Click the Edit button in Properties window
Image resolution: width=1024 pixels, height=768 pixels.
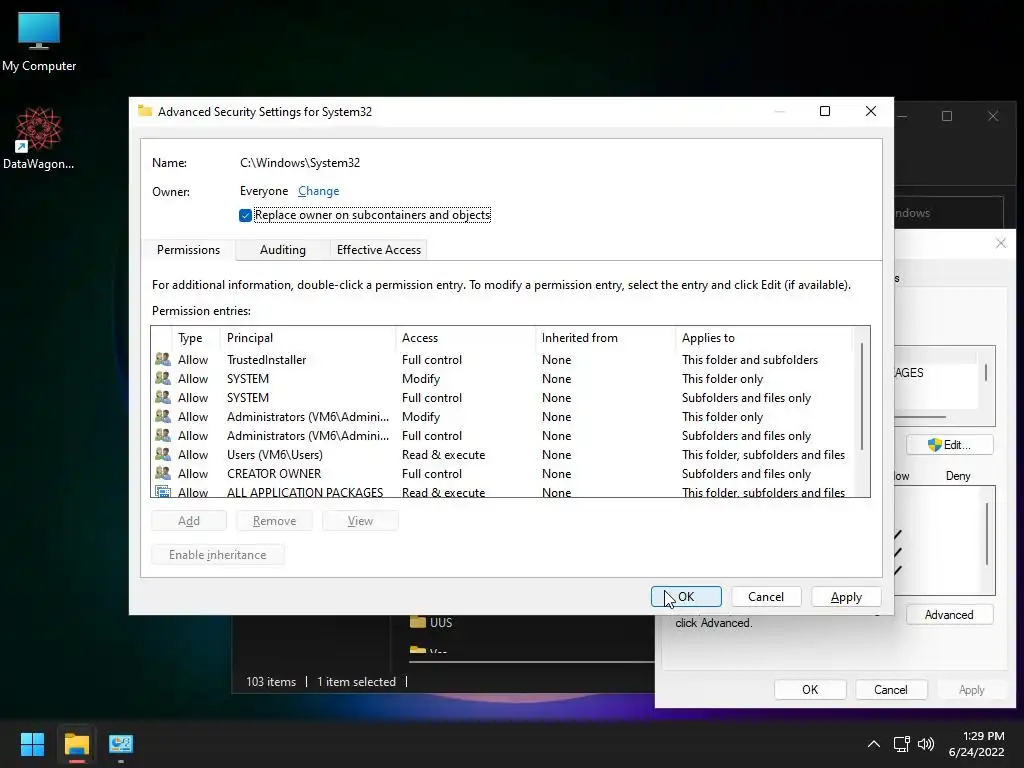click(950, 445)
